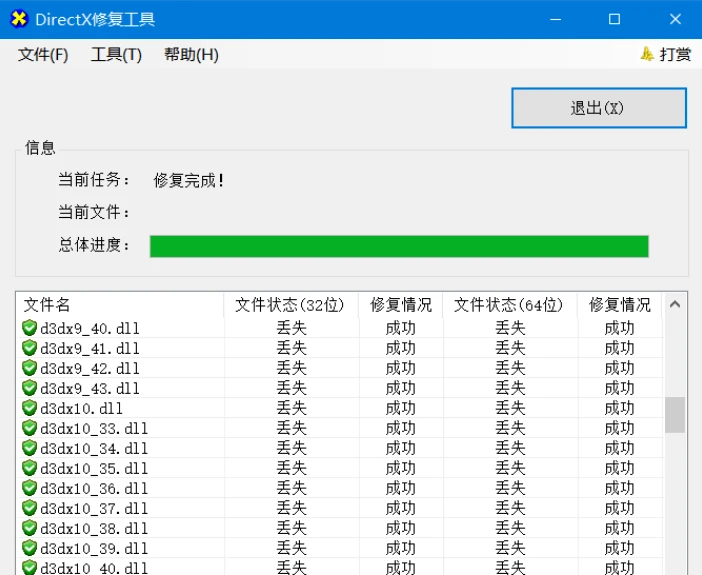The height and width of the screenshot is (575, 702).
Task: Click green shield icon beside d3dx9_40.dll
Action: pos(29,328)
